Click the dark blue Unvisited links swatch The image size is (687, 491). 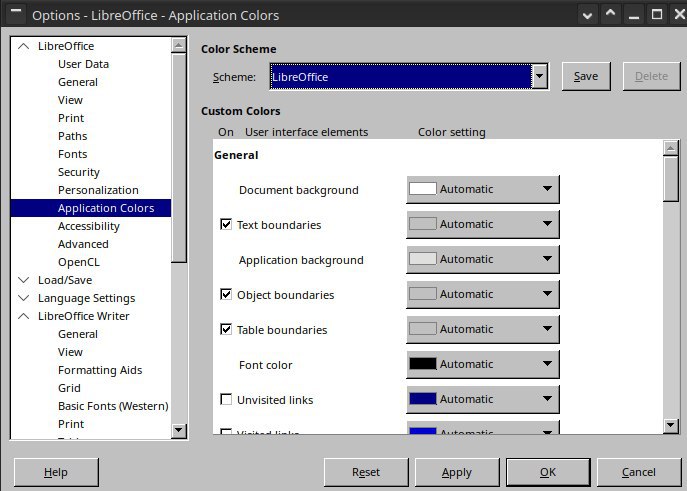(x=422, y=399)
